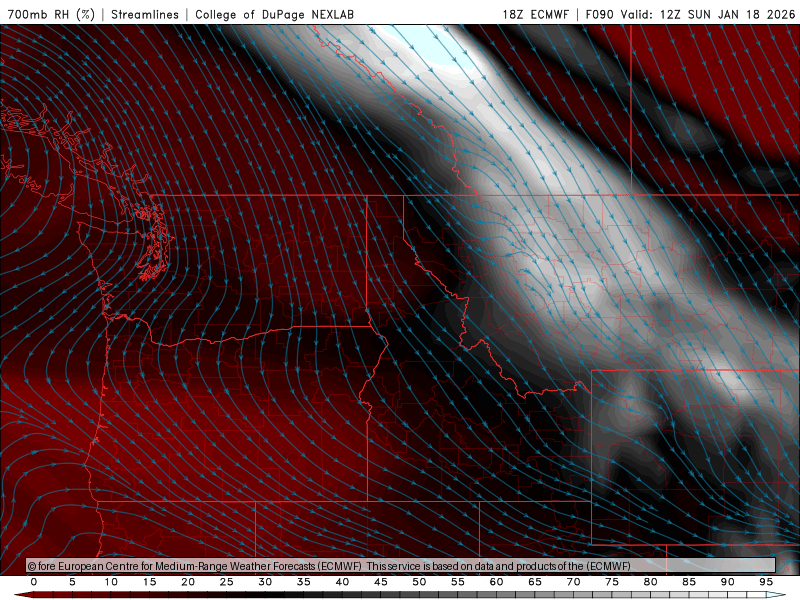Click the "F090" forecast hour label
The height and width of the screenshot is (600, 800).
[599, 14]
